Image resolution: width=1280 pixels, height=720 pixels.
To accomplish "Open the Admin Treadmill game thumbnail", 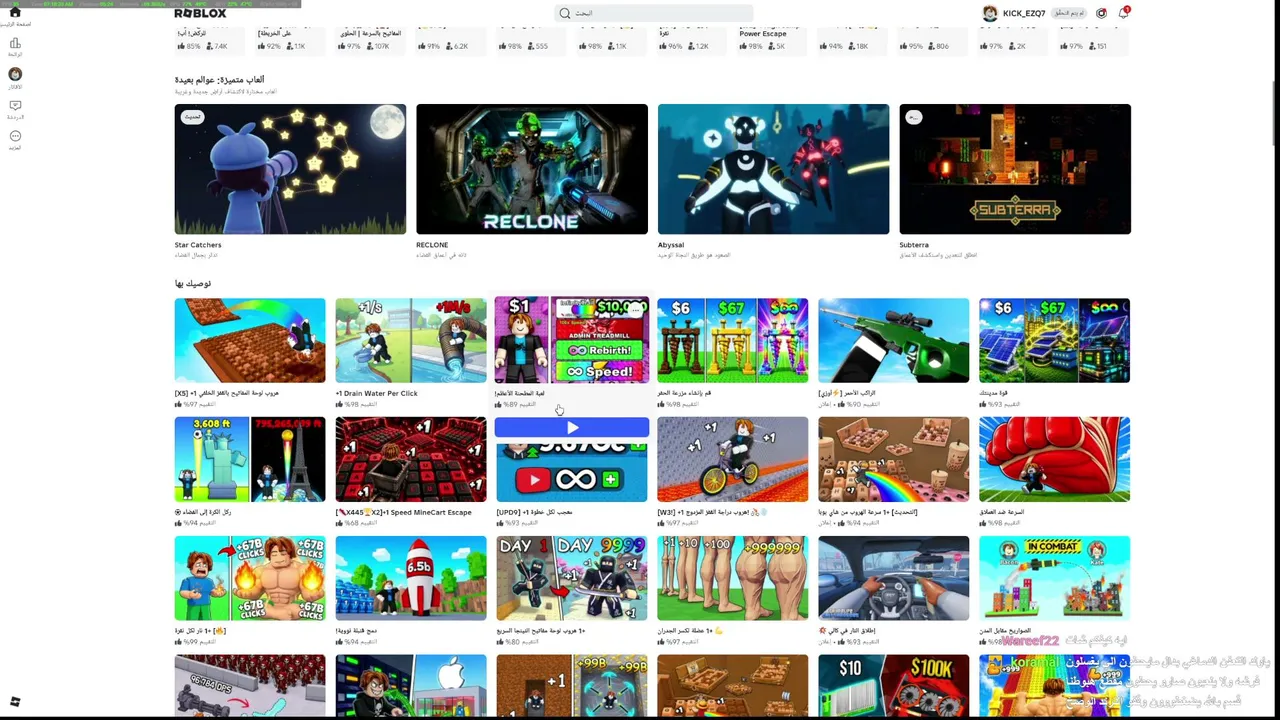I will pos(572,340).
